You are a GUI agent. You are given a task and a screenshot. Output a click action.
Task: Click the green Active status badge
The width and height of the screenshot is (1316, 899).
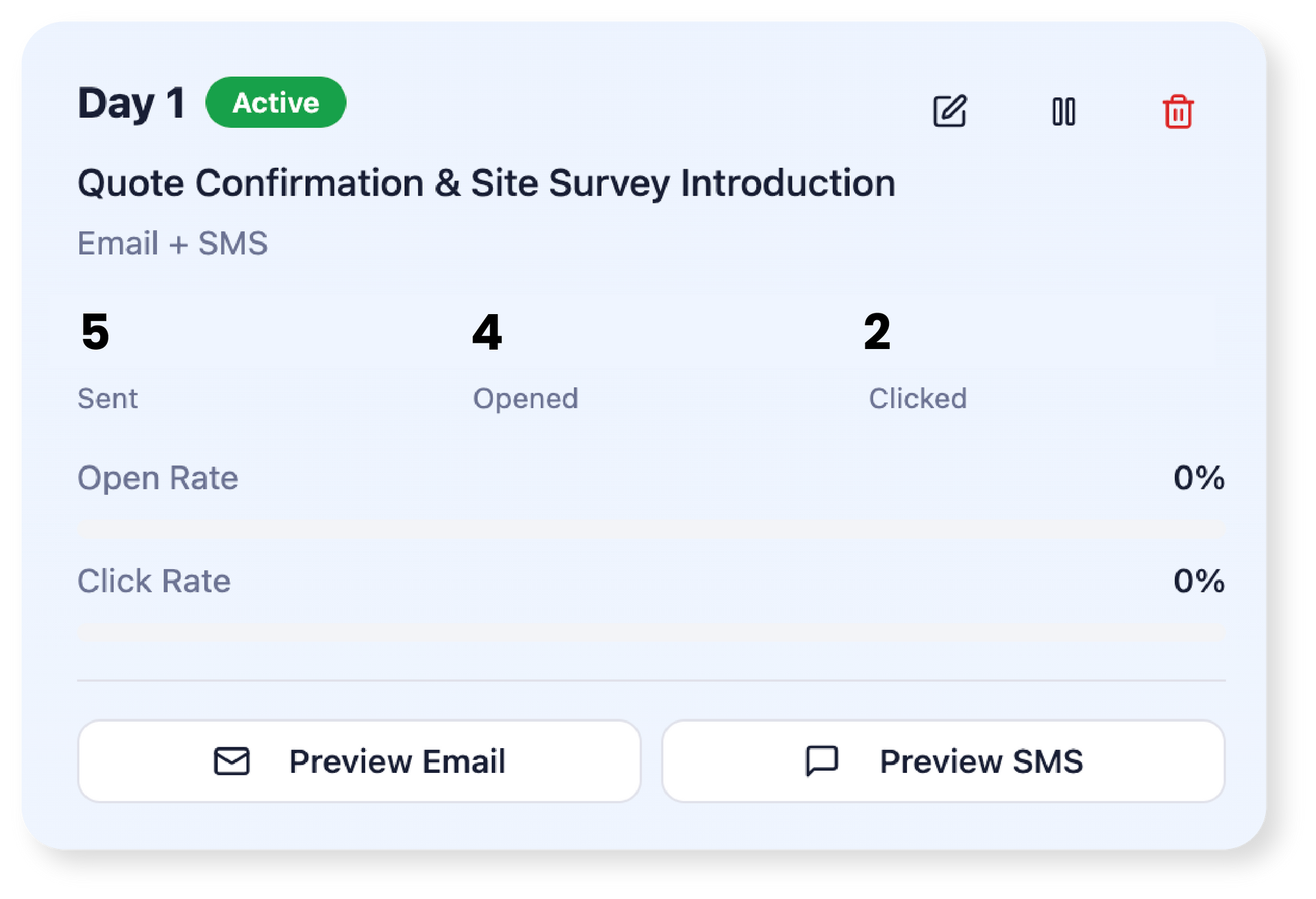(276, 103)
